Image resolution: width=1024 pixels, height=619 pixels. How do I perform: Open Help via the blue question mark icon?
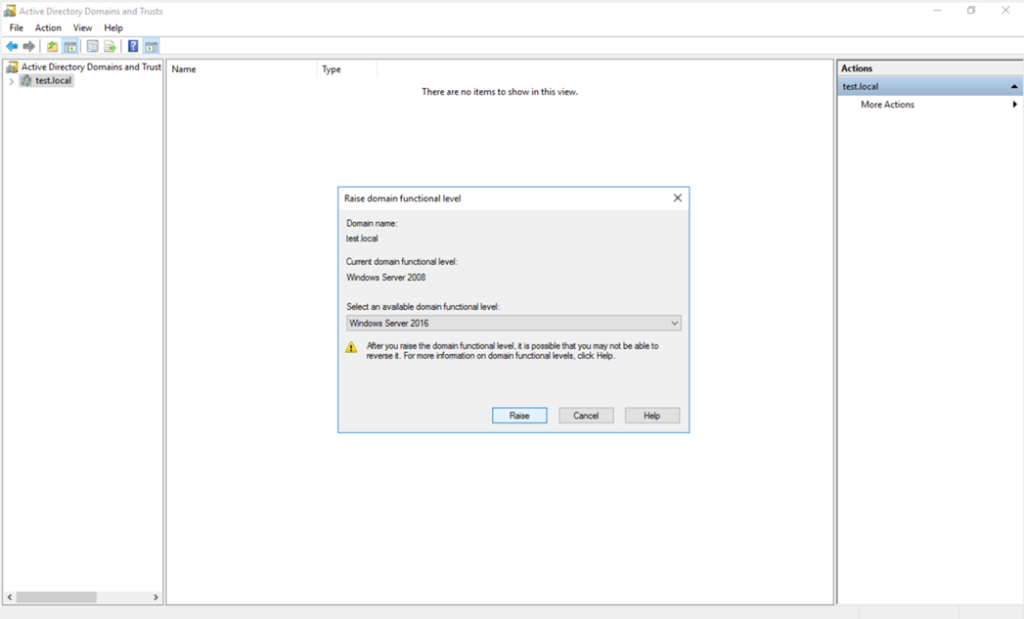click(133, 46)
